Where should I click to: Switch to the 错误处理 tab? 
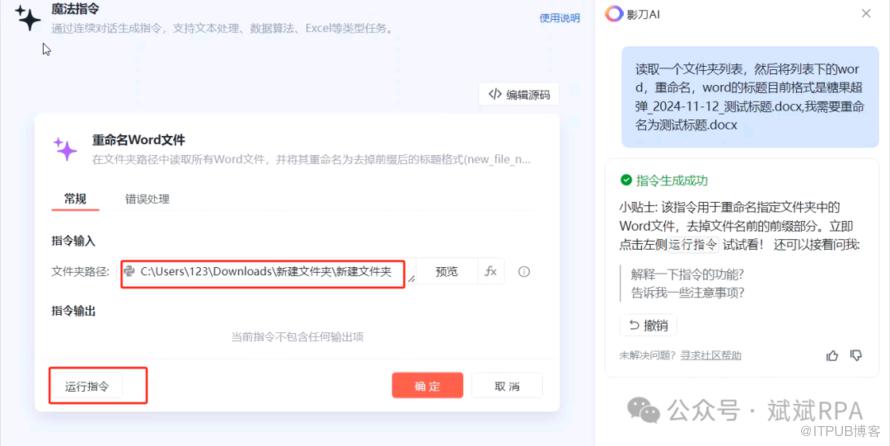tap(147, 199)
